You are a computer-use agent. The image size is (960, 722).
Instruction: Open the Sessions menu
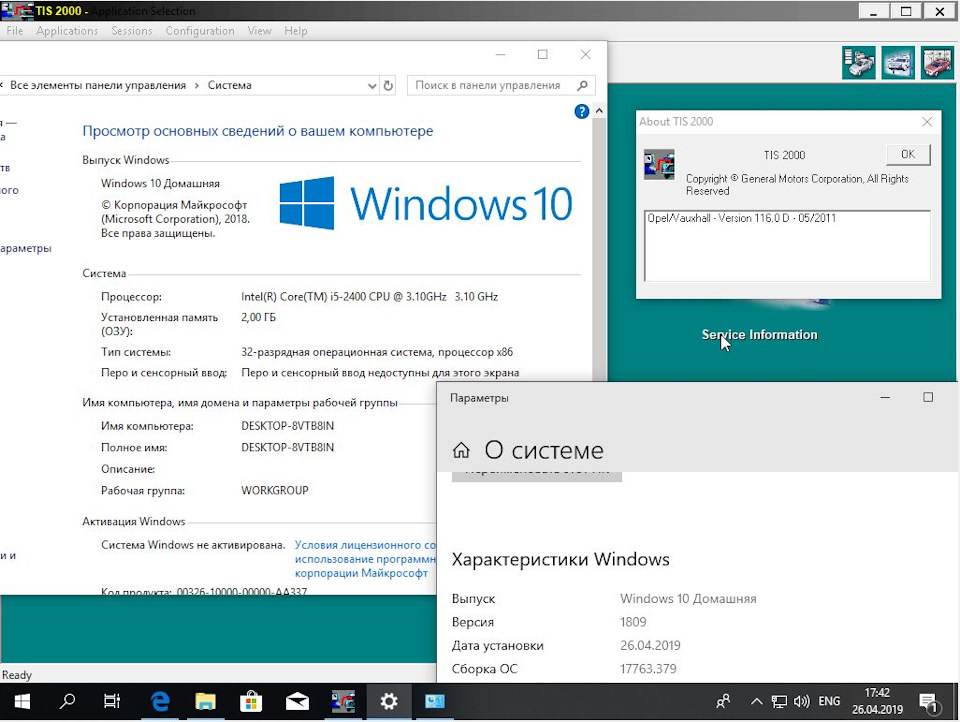pyautogui.click(x=132, y=31)
